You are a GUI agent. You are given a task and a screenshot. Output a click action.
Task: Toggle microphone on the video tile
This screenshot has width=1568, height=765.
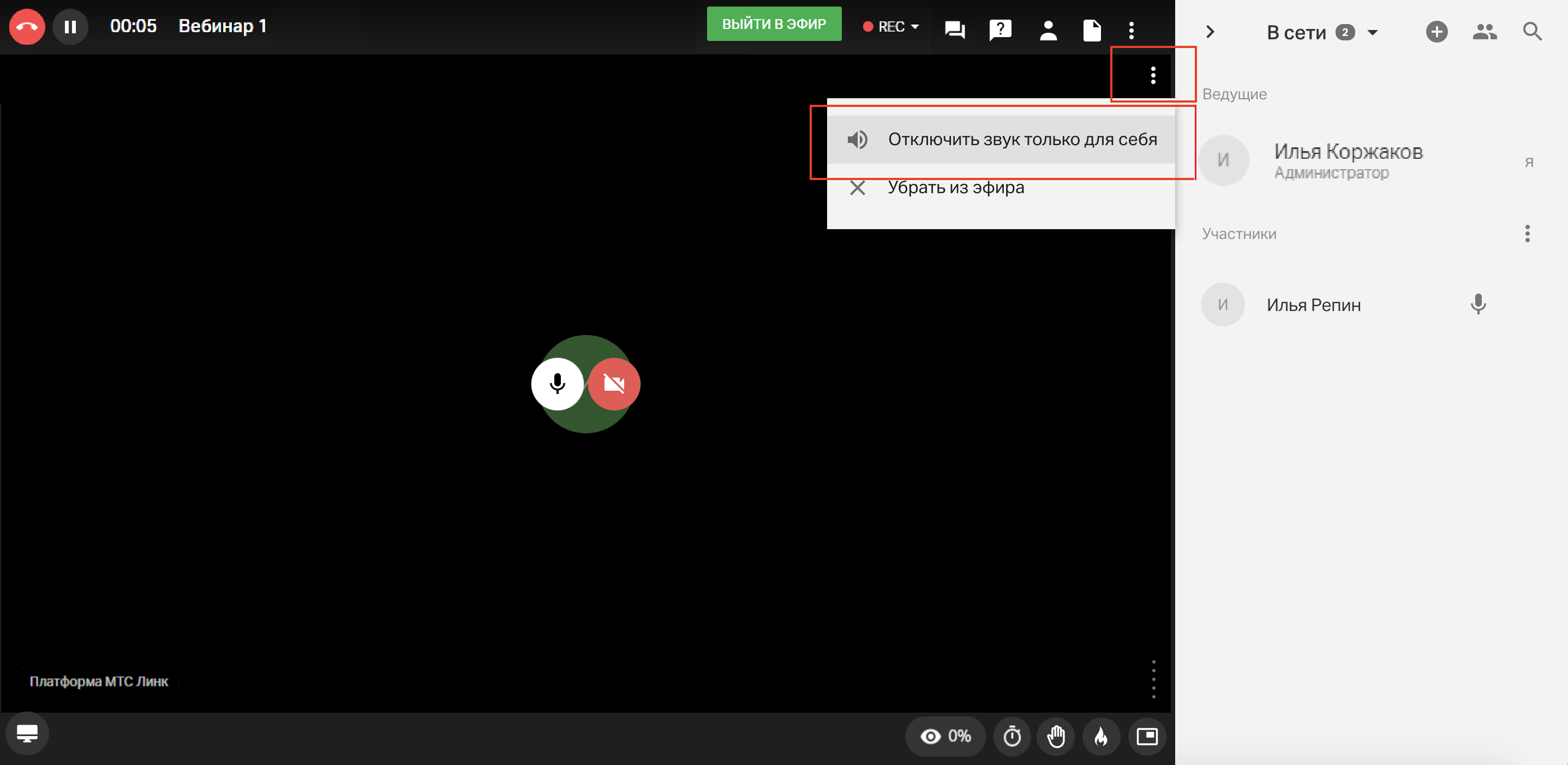557,384
